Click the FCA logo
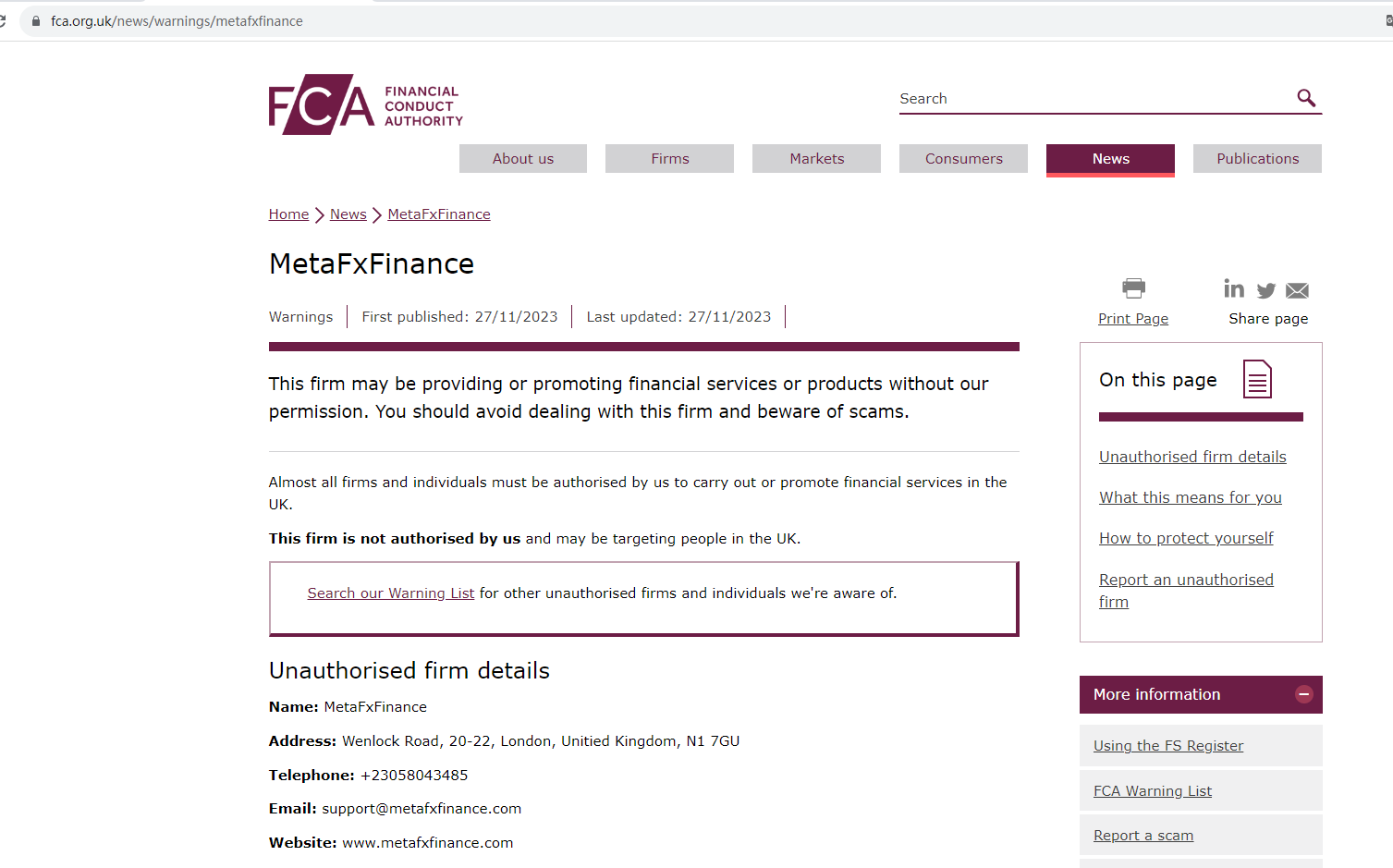 pyautogui.click(x=365, y=104)
